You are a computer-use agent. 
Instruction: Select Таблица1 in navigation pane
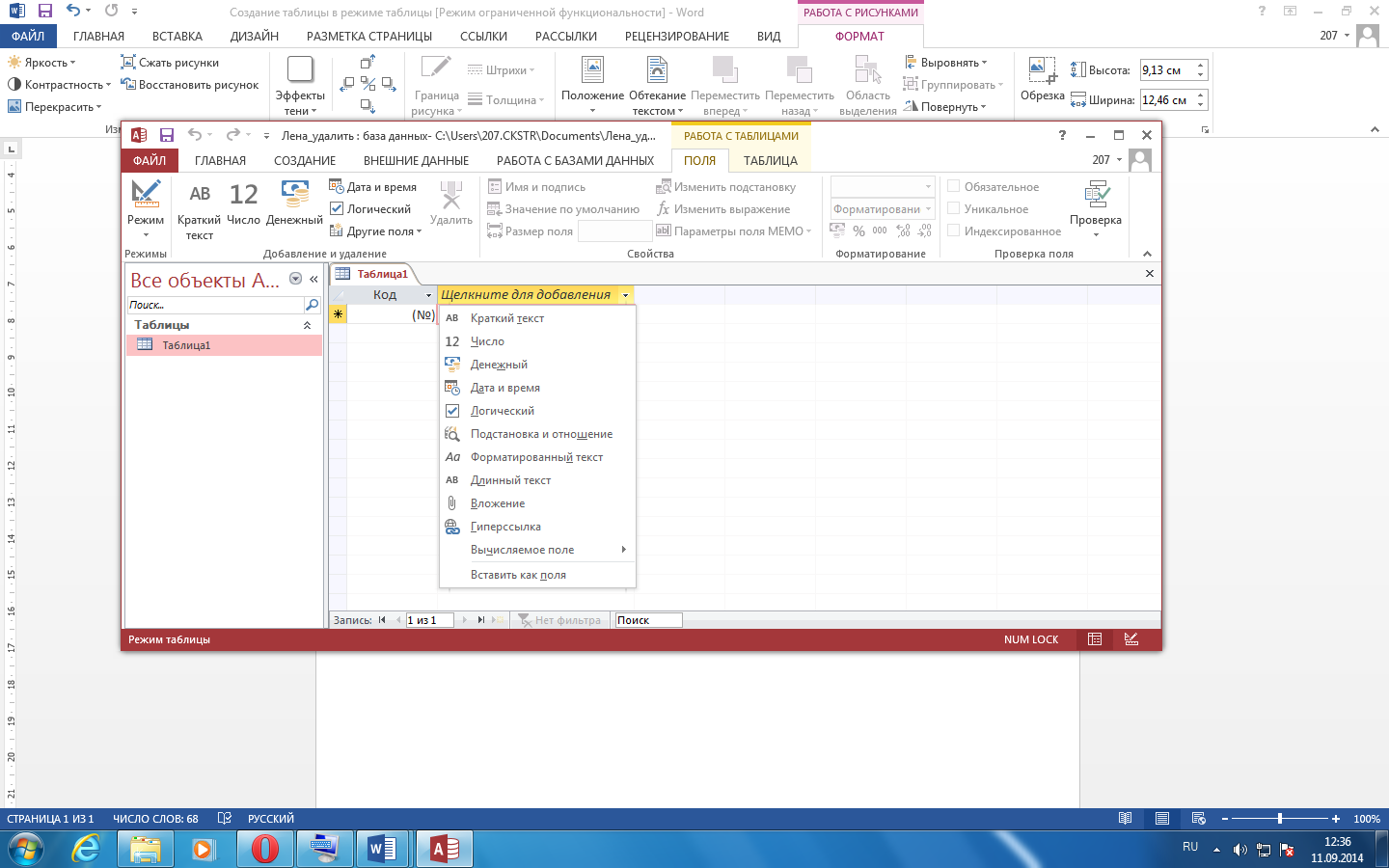pyautogui.click(x=224, y=345)
